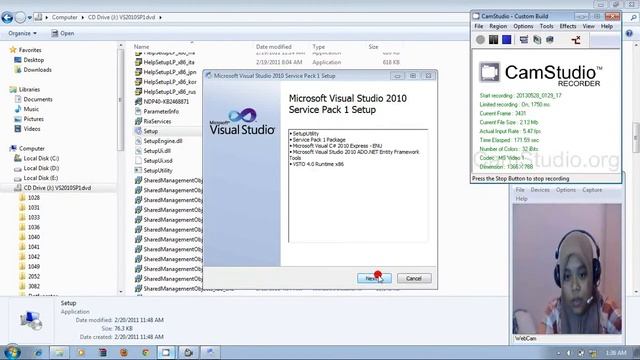Open the CamStudio Effects menu
The height and width of the screenshot is (360, 640).
click(x=568, y=26)
